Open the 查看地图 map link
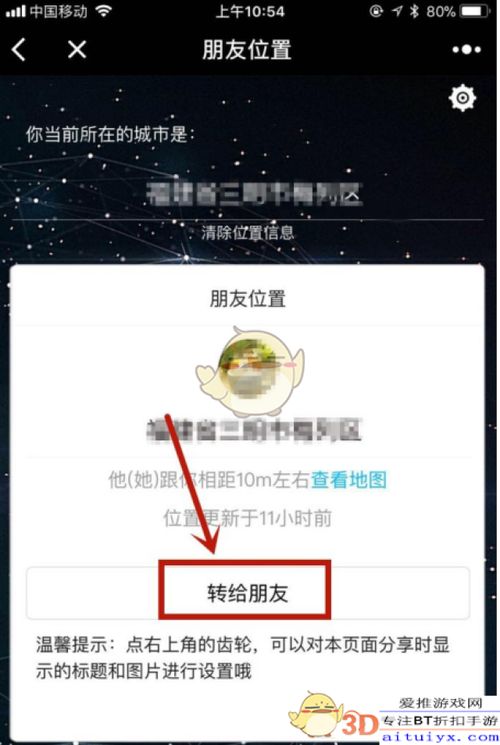The image size is (500, 745). point(349,480)
